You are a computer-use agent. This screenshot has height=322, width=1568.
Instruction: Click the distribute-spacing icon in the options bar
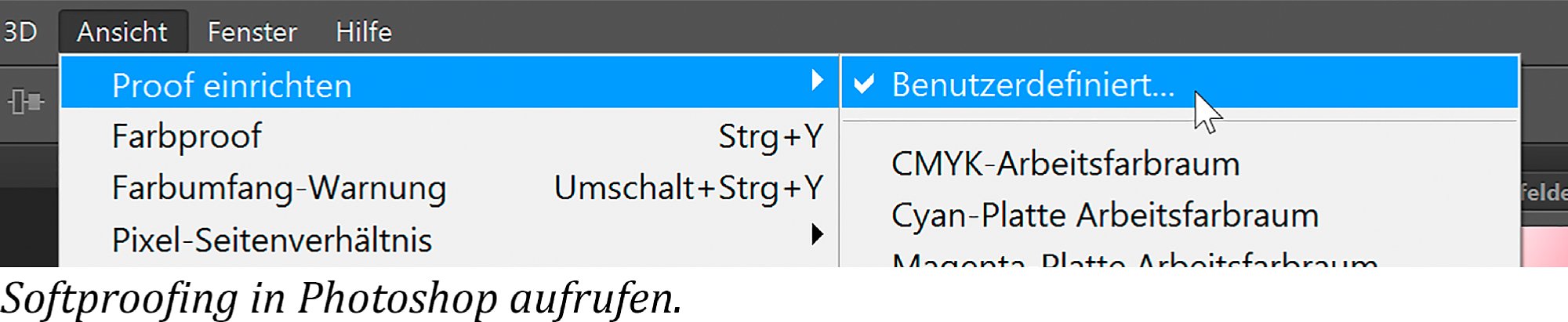point(25,102)
